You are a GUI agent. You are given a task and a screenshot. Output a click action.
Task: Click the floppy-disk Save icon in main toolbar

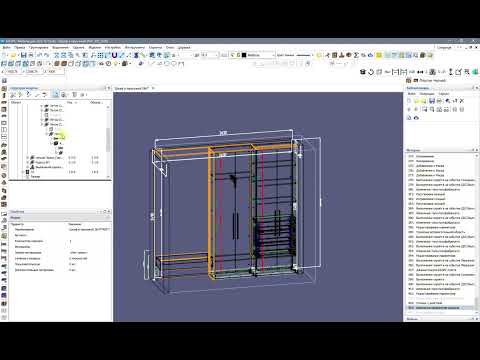23,55
